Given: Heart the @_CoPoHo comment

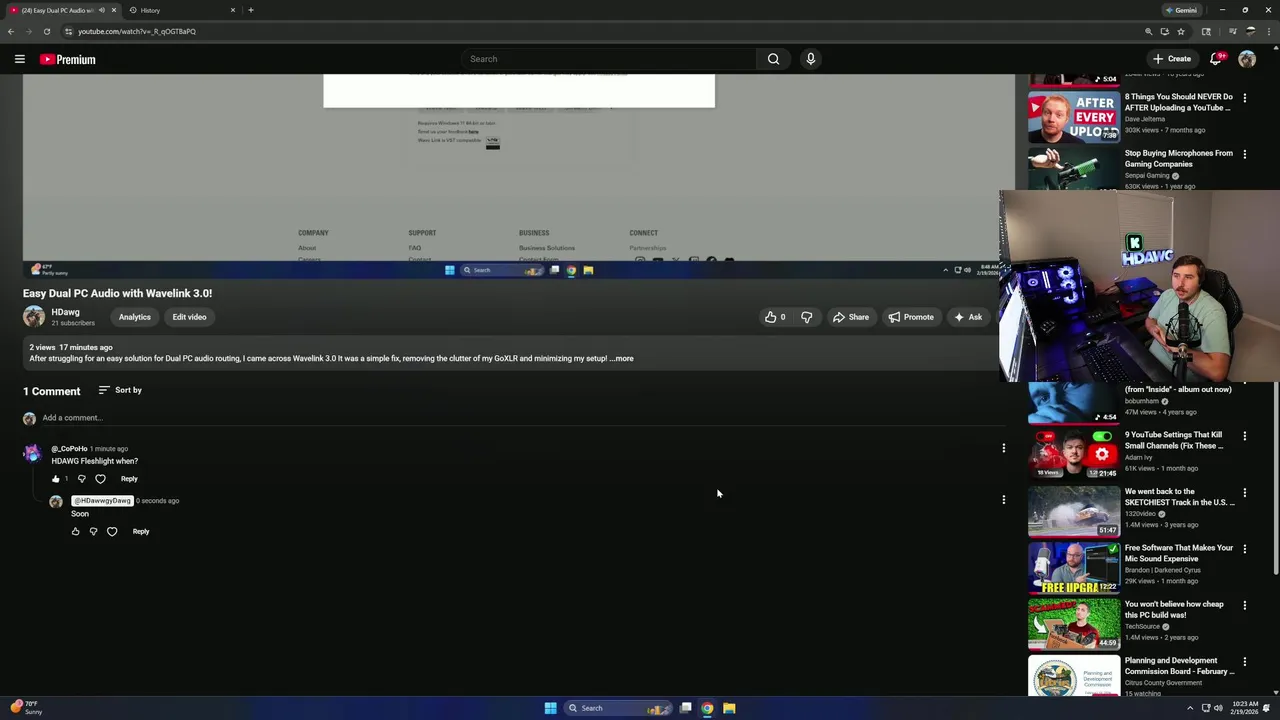Looking at the screenshot, I should (100, 479).
